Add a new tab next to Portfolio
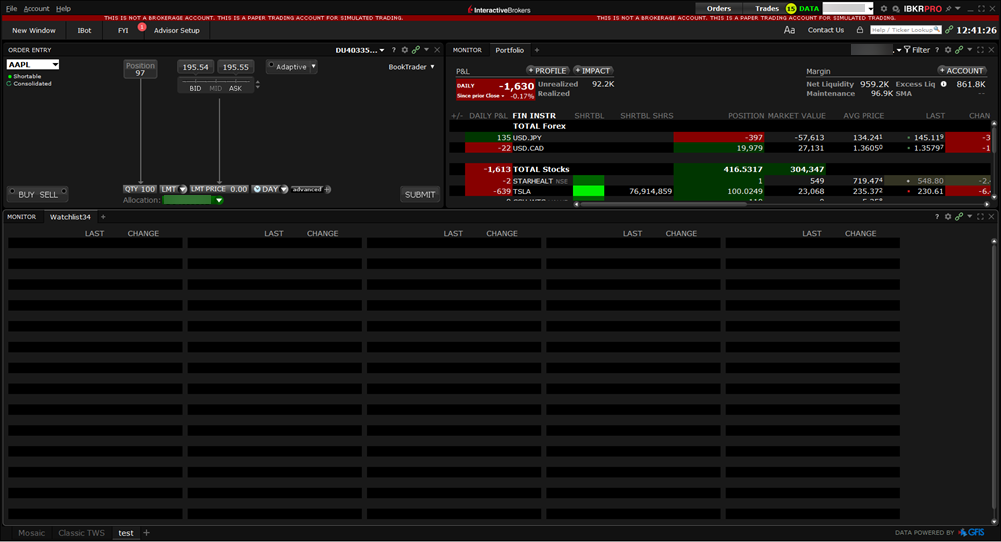 (537, 50)
